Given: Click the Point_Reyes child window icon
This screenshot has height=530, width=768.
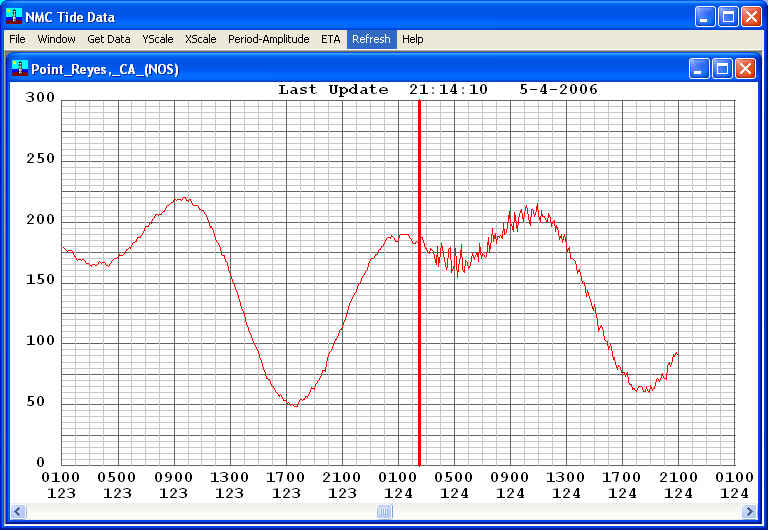Looking at the screenshot, I should (x=20, y=68).
